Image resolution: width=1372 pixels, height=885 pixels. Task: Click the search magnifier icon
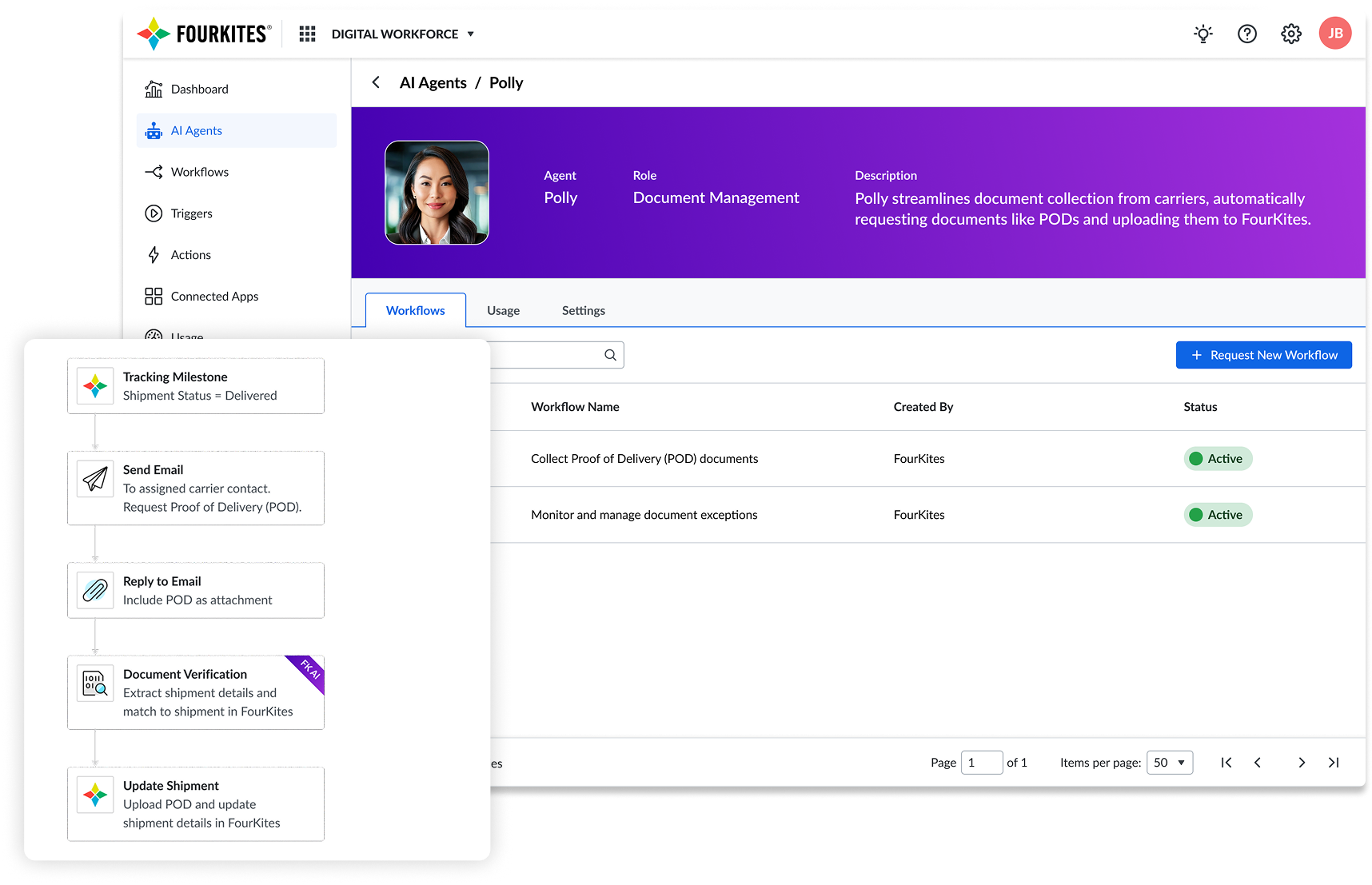[x=610, y=355]
